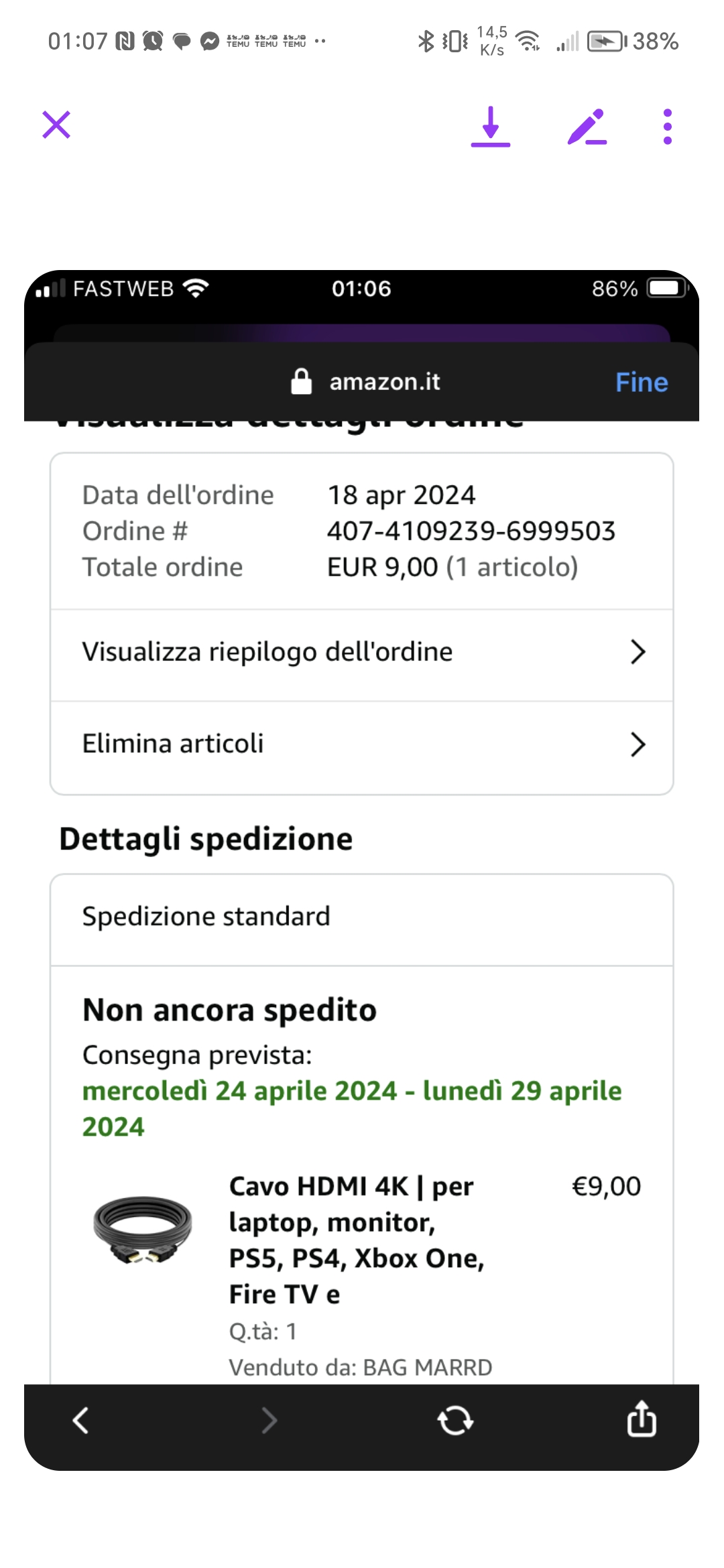
Task: Open the three-dot overflow menu
Action: click(x=667, y=127)
